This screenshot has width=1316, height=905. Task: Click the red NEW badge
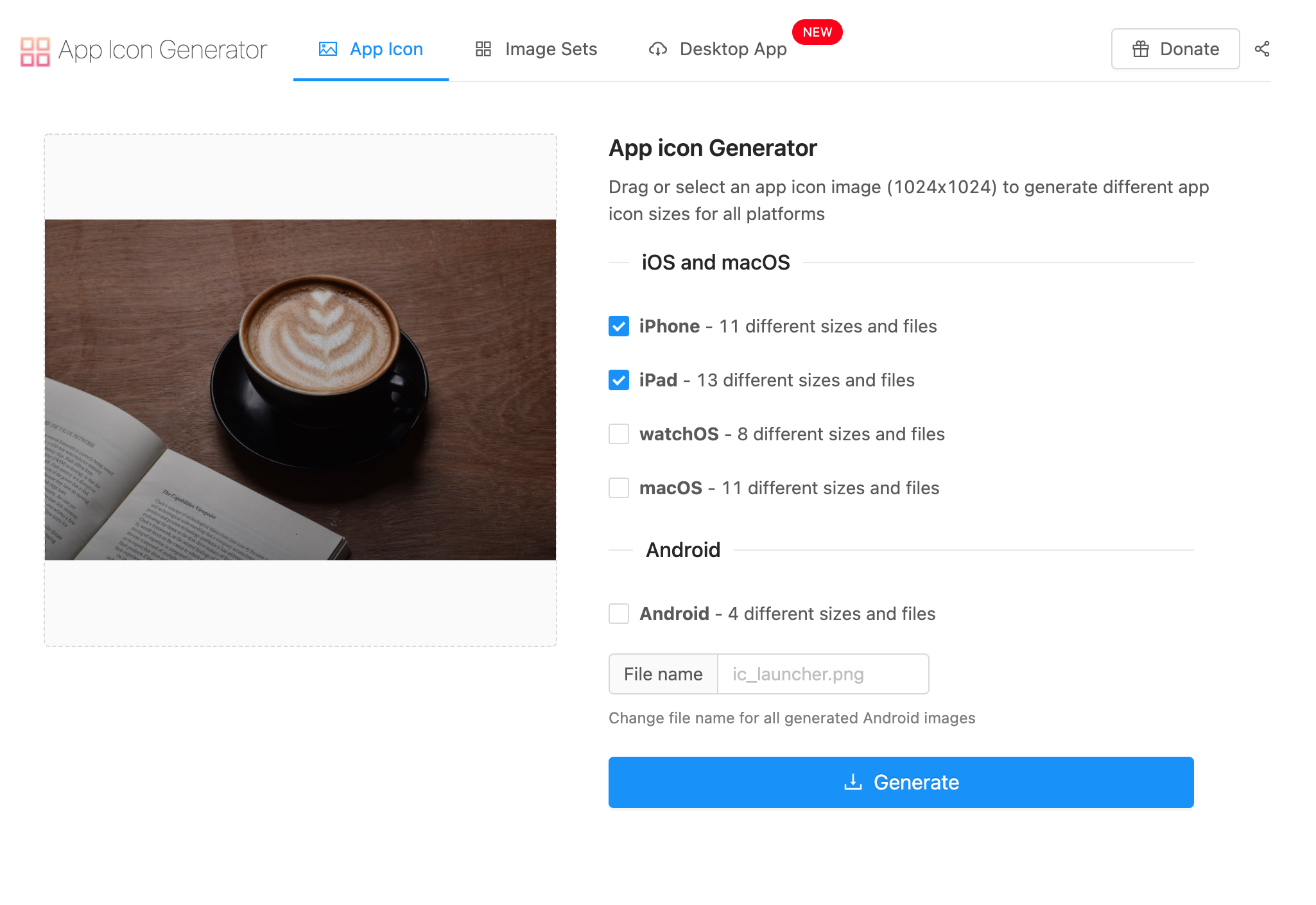coord(817,32)
